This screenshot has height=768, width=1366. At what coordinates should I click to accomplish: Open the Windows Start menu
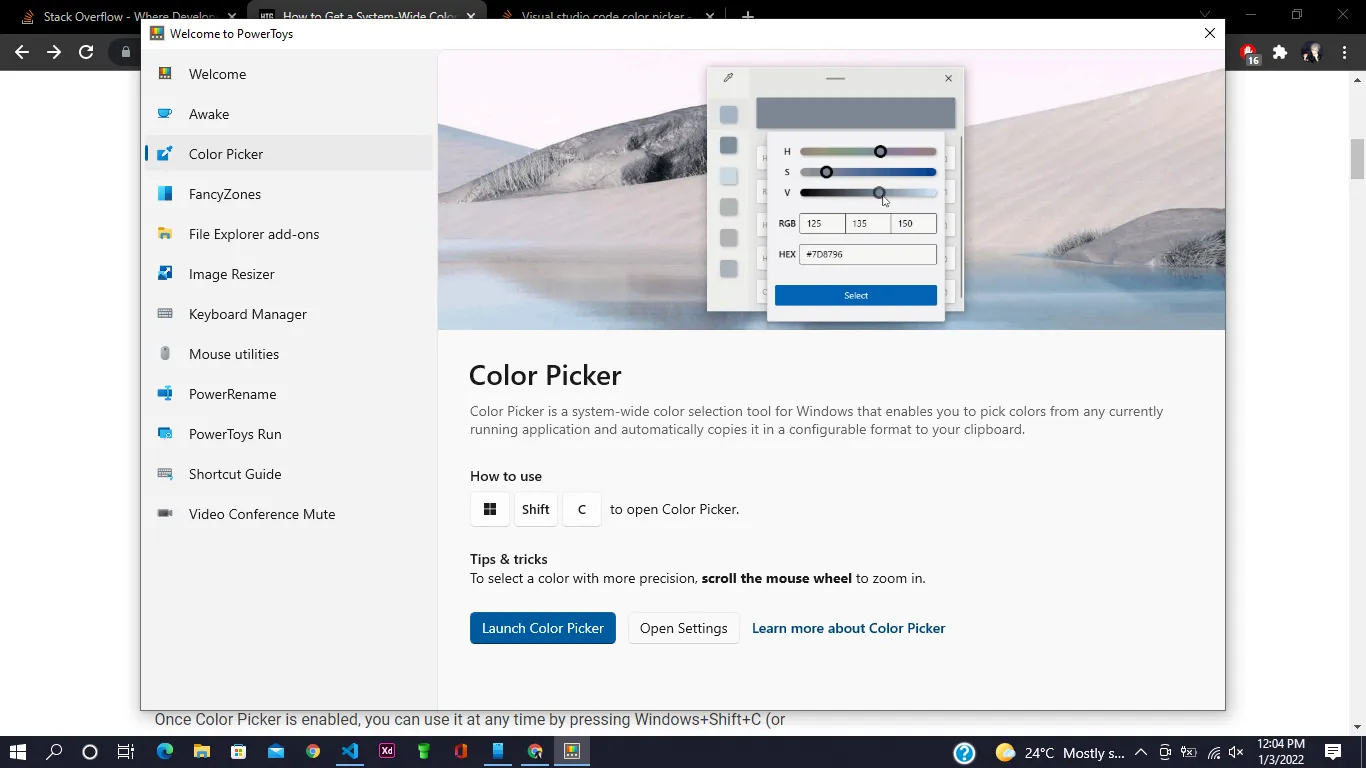pos(18,752)
